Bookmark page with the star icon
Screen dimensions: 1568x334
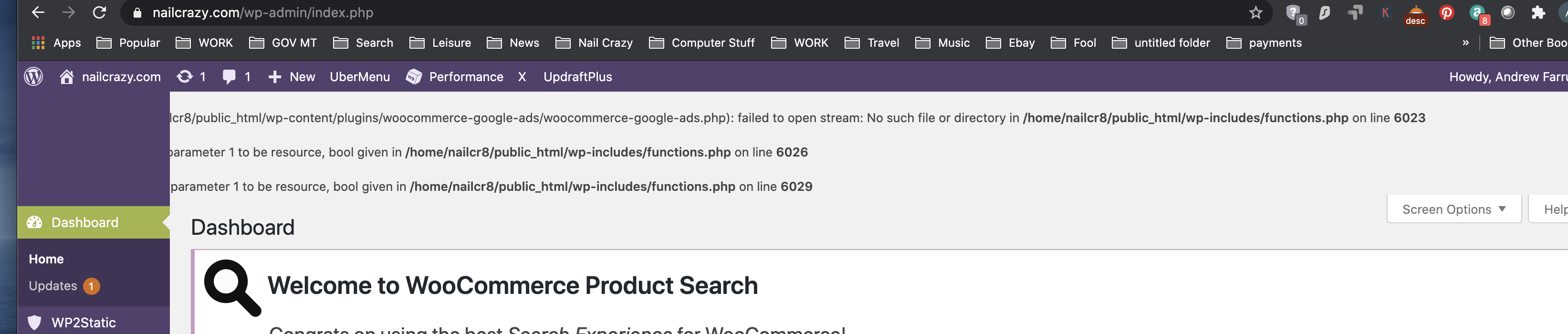[1255, 13]
